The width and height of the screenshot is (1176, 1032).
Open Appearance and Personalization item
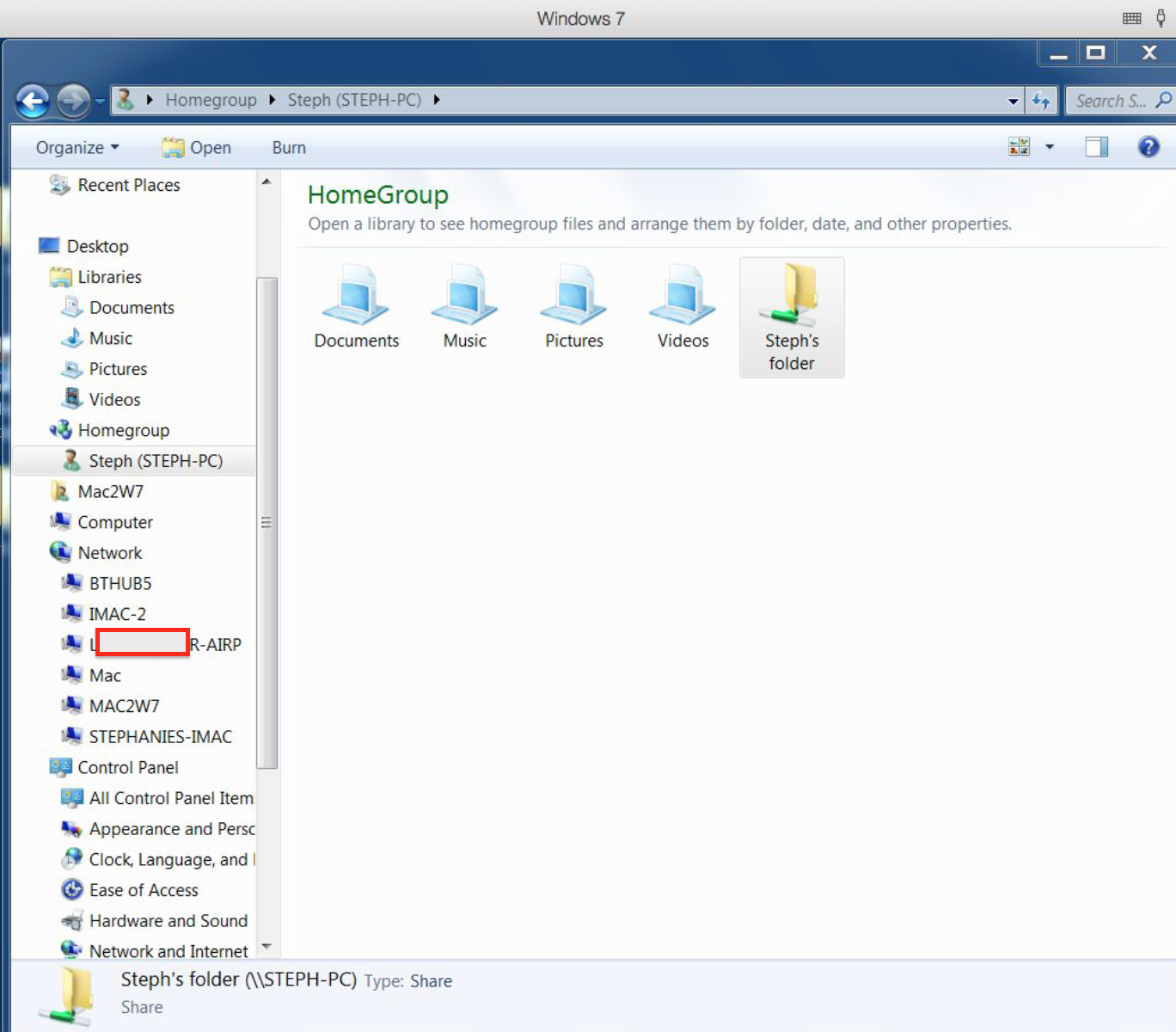pyautogui.click(x=157, y=829)
